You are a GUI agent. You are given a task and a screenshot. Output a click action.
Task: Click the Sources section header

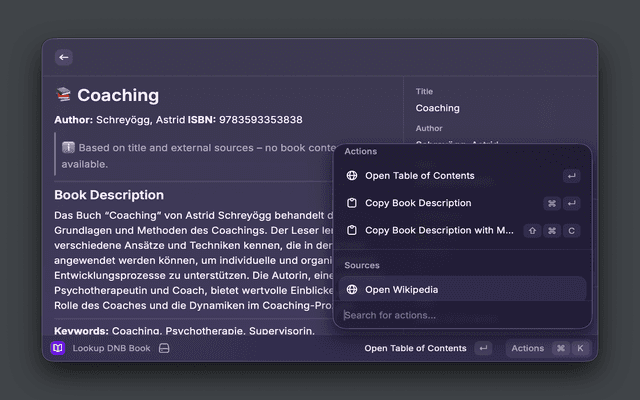pyautogui.click(x=362, y=265)
